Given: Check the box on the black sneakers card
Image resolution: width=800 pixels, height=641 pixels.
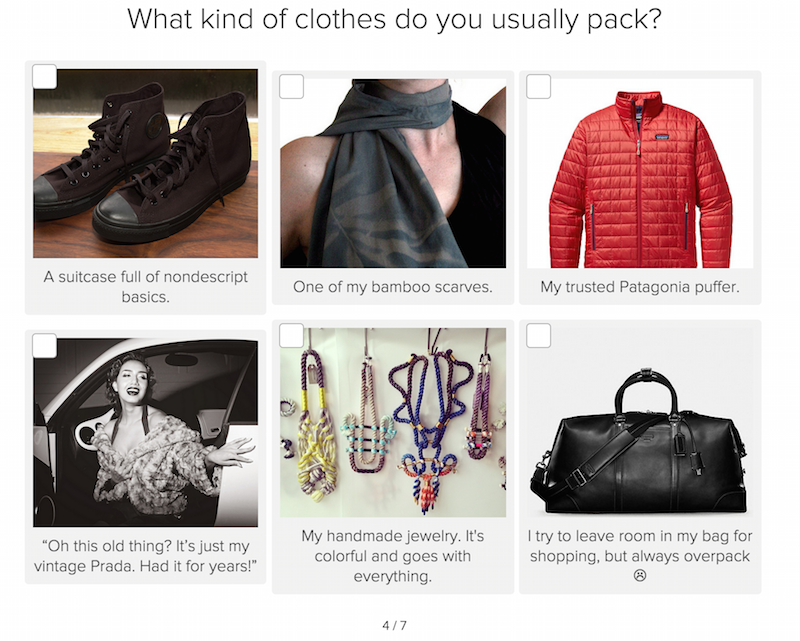Looking at the screenshot, I should pyautogui.click(x=44, y=77).
